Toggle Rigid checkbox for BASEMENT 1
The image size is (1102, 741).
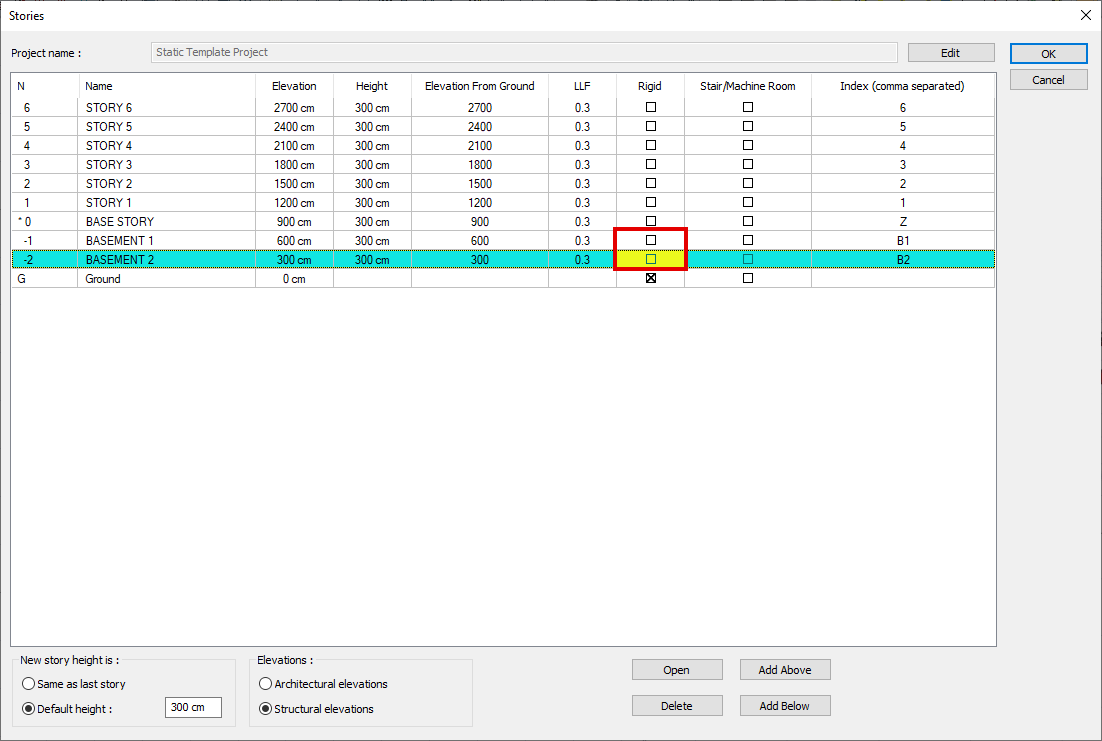click(x=651, y=240)
